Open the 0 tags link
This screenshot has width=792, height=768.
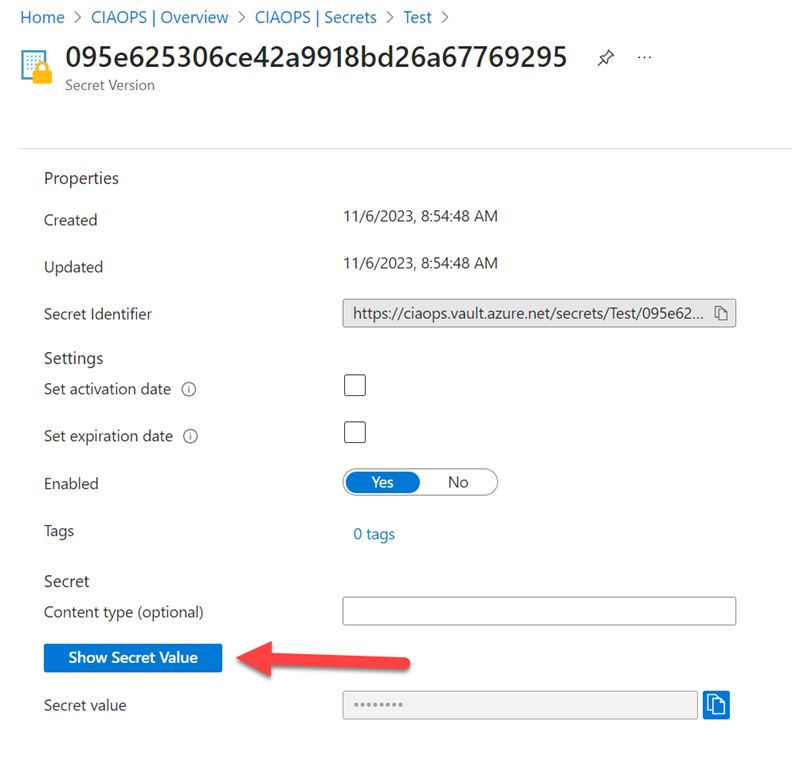374,534
